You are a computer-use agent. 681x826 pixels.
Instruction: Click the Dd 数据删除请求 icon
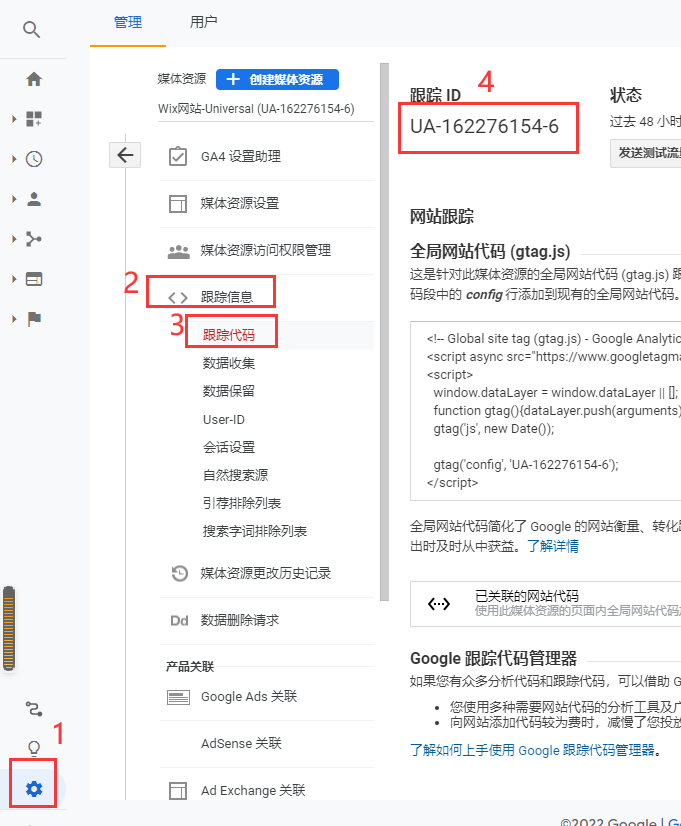click(x=179, y=621)
